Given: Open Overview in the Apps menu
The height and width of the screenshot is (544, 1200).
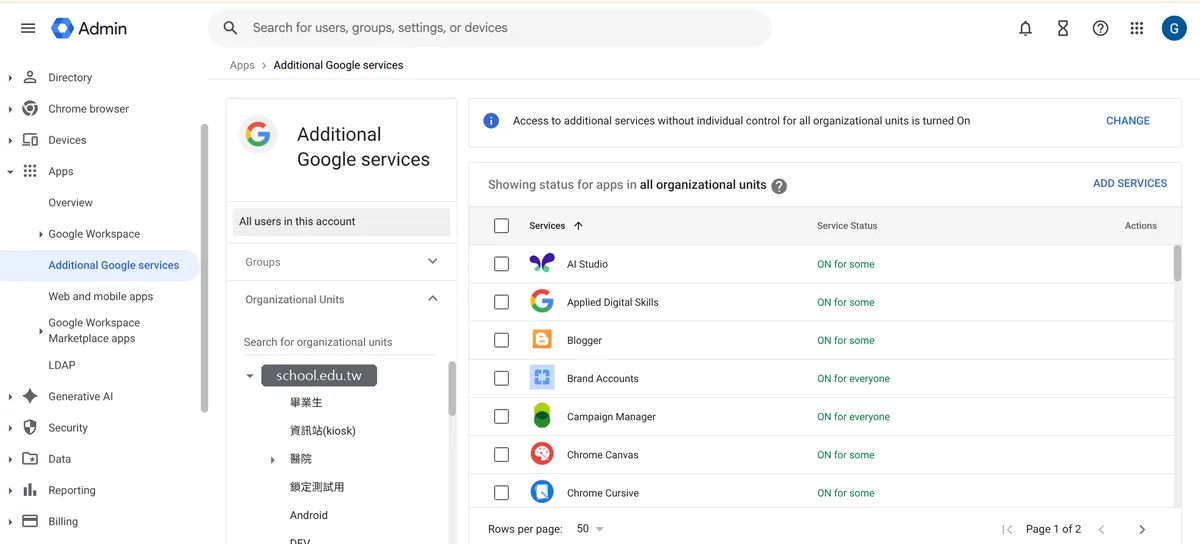Looking at the screenshot, I should 70,202.
